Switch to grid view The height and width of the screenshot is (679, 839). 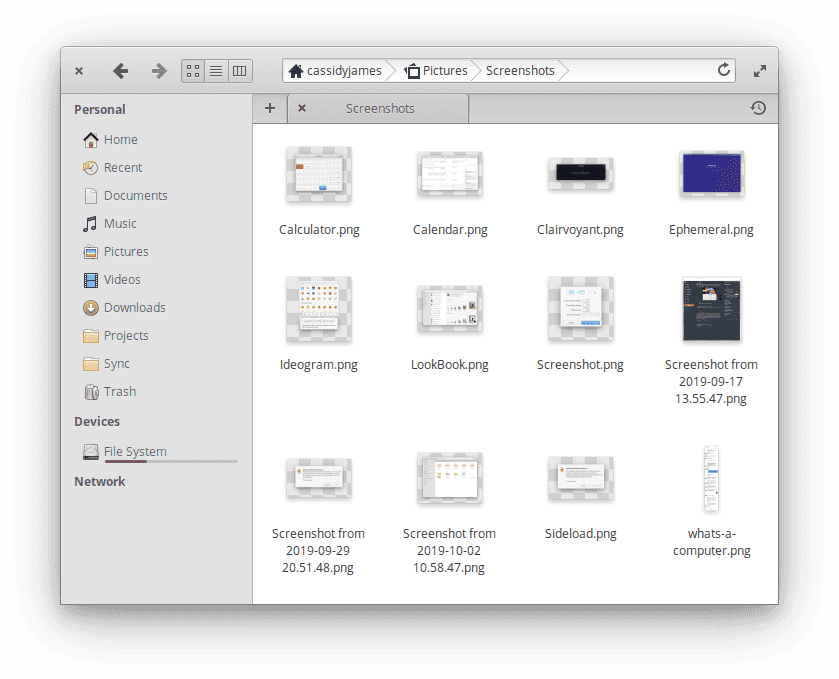coord(192,70)
